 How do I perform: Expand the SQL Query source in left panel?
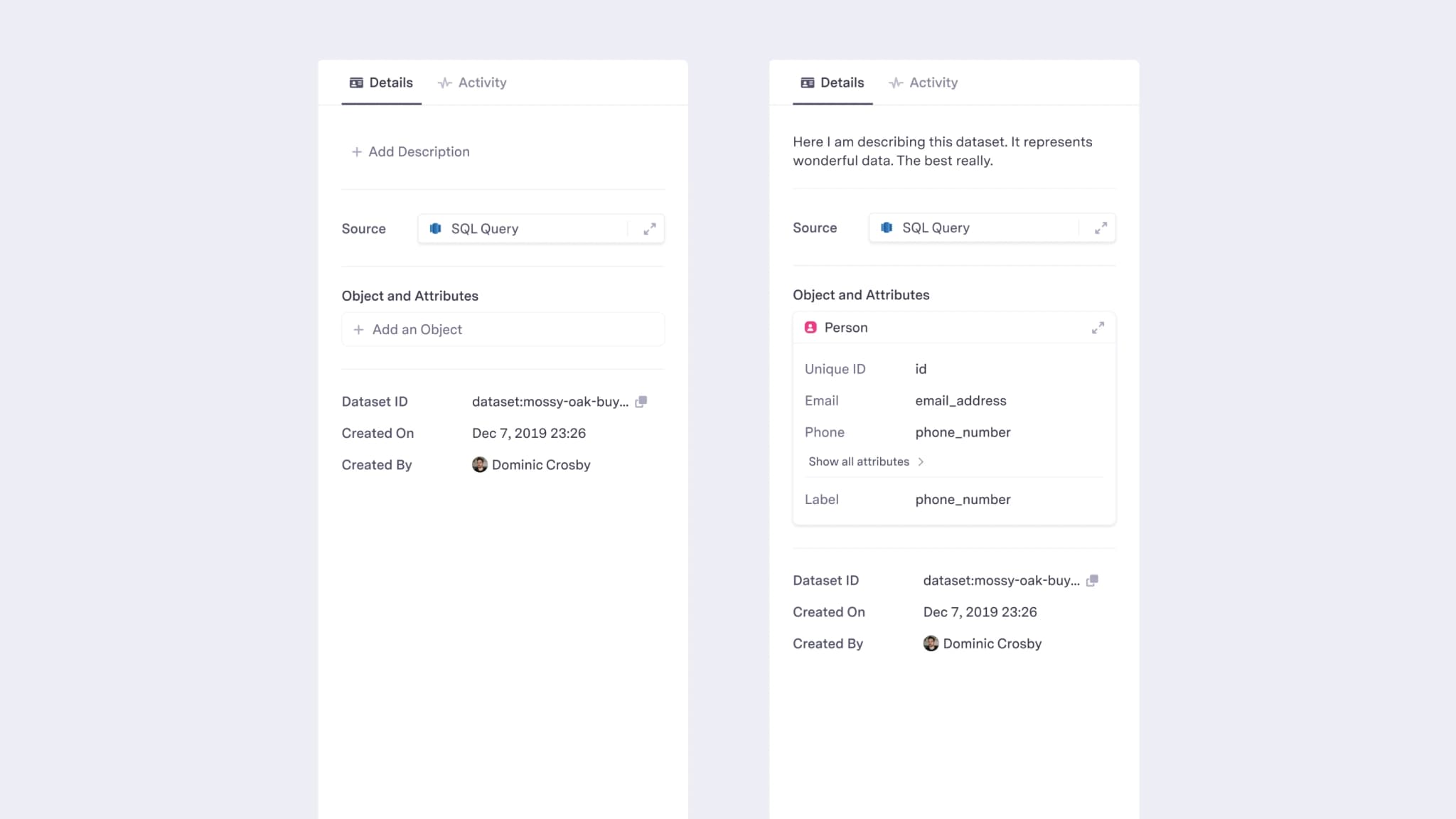pyautogui.click(x=649, y=229)
